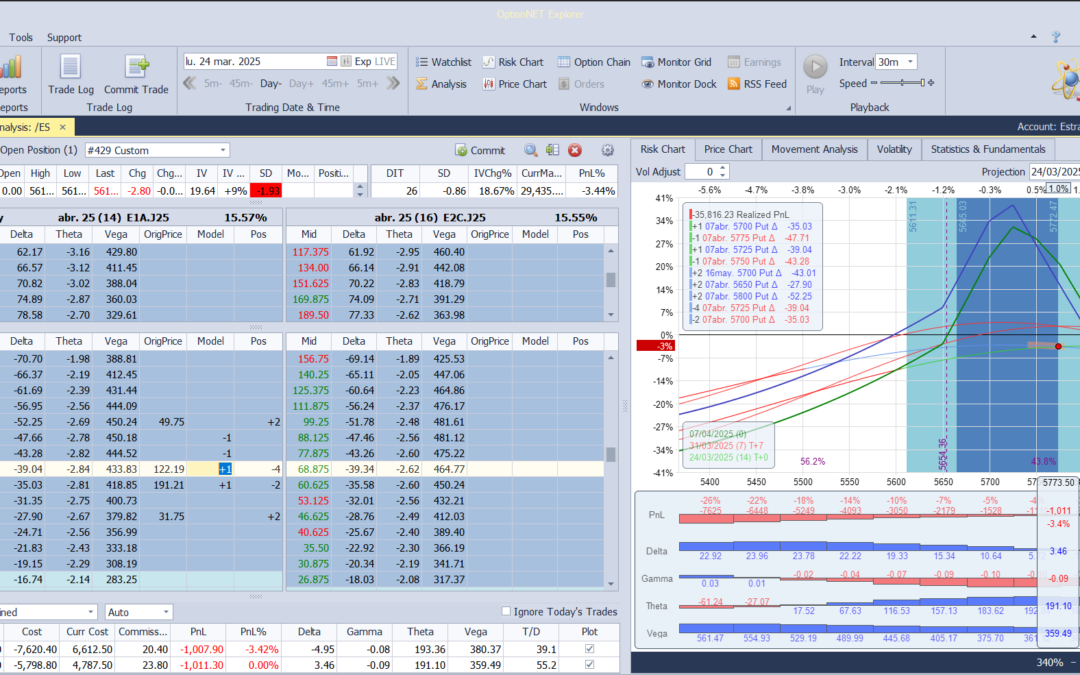1080x675 pixels.
Task: Open the Watchlist window
Action: click(444, 62)
